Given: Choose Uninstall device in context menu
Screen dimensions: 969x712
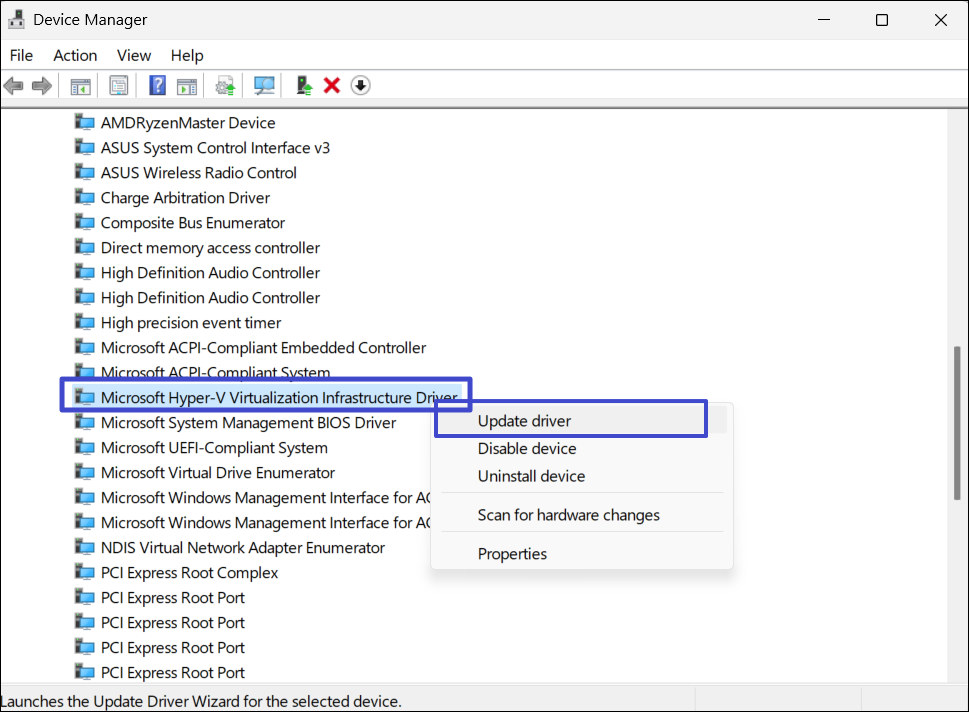Looking at the screenshot, I should coord(531,476).
